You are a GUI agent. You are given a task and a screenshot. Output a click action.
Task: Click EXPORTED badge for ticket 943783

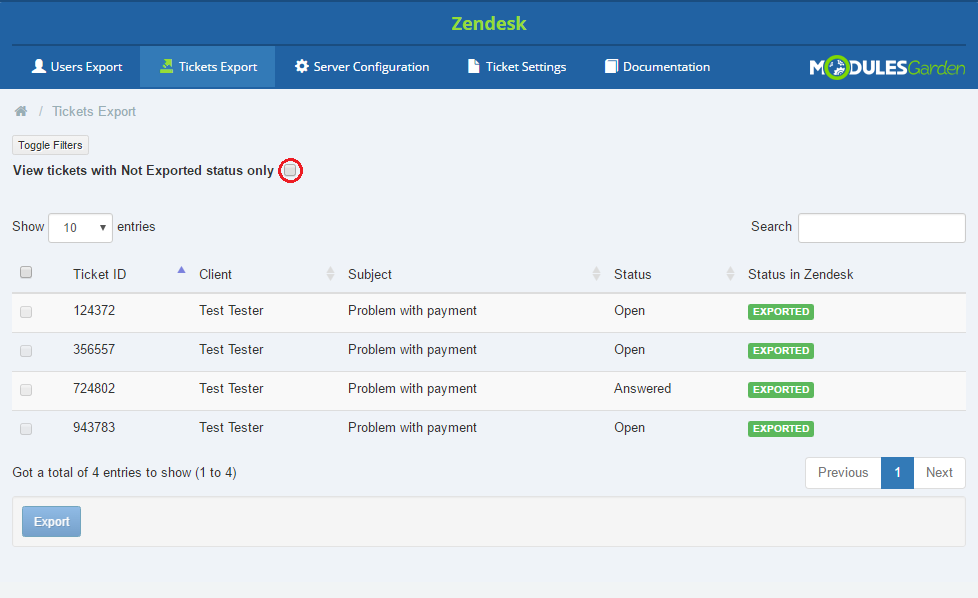tap(781, 428)
